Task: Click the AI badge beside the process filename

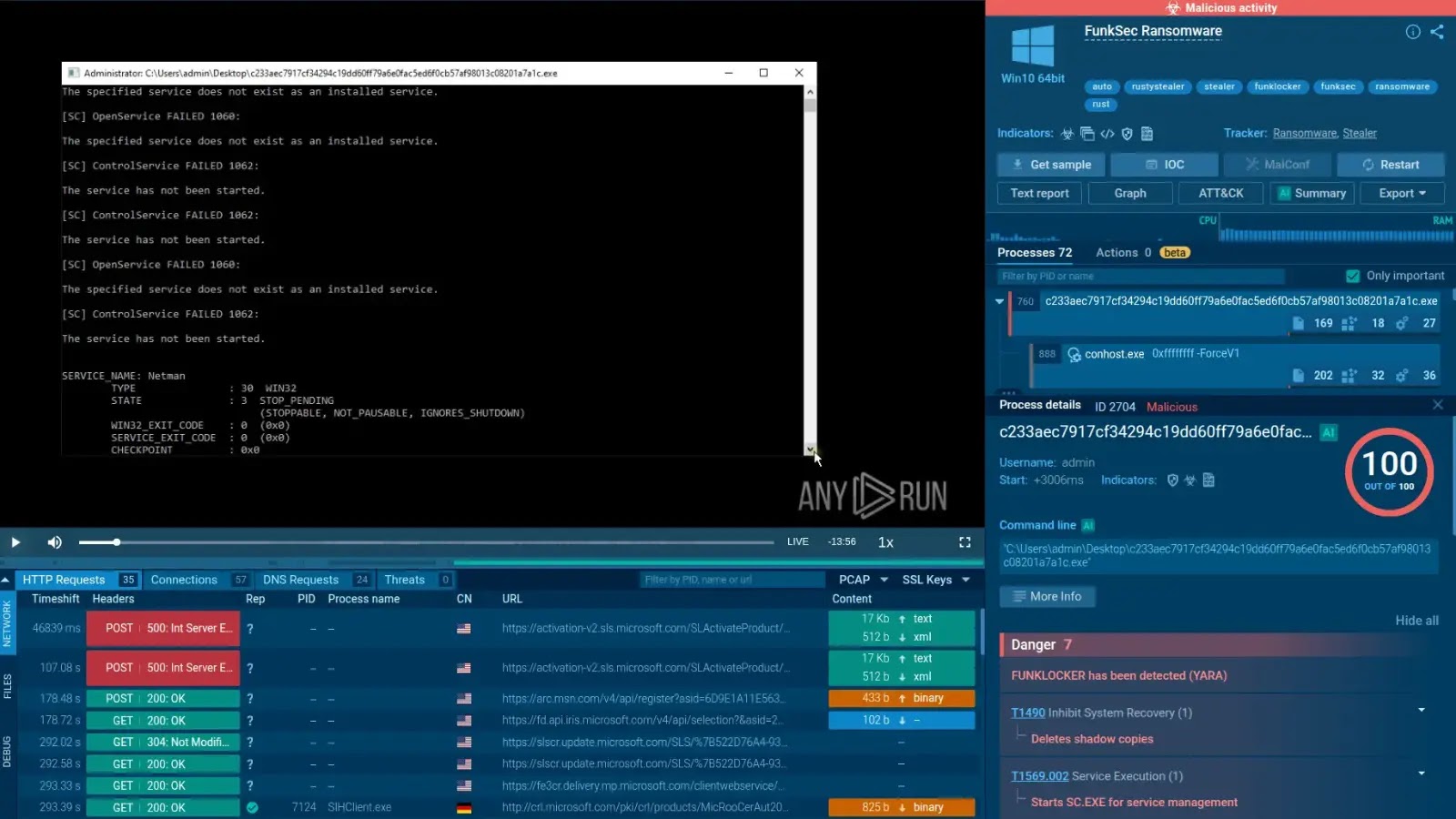Action: 1329,432
